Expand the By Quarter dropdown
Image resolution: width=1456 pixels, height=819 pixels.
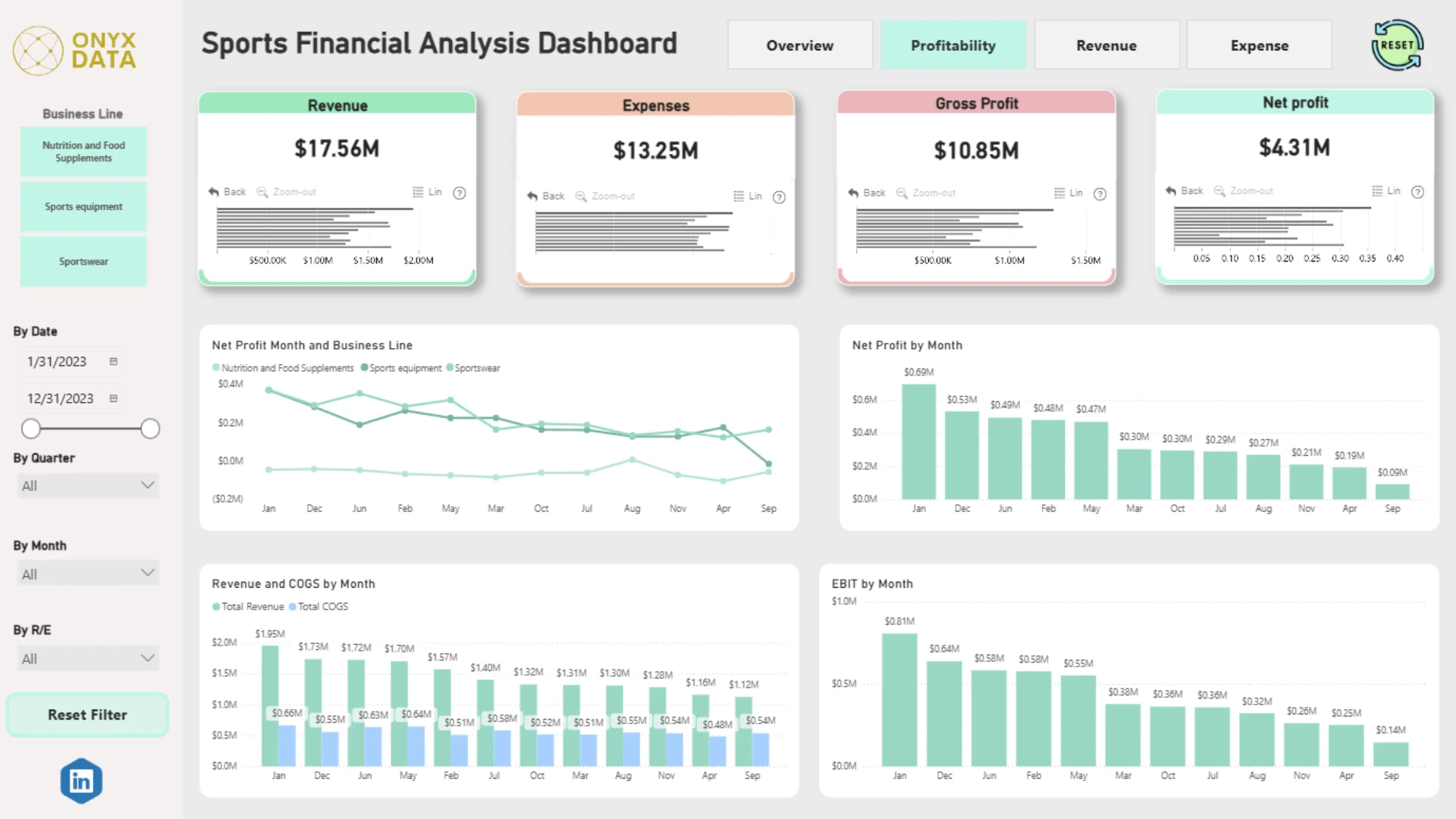point(88,485)
